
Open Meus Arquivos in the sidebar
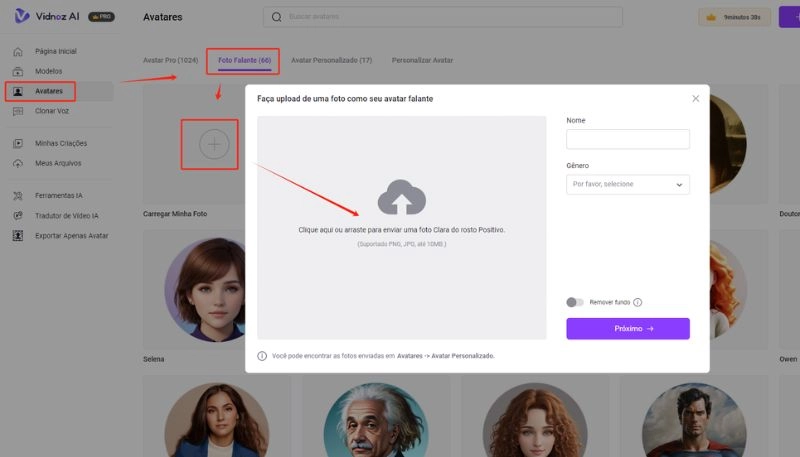[x=59, y=164]
